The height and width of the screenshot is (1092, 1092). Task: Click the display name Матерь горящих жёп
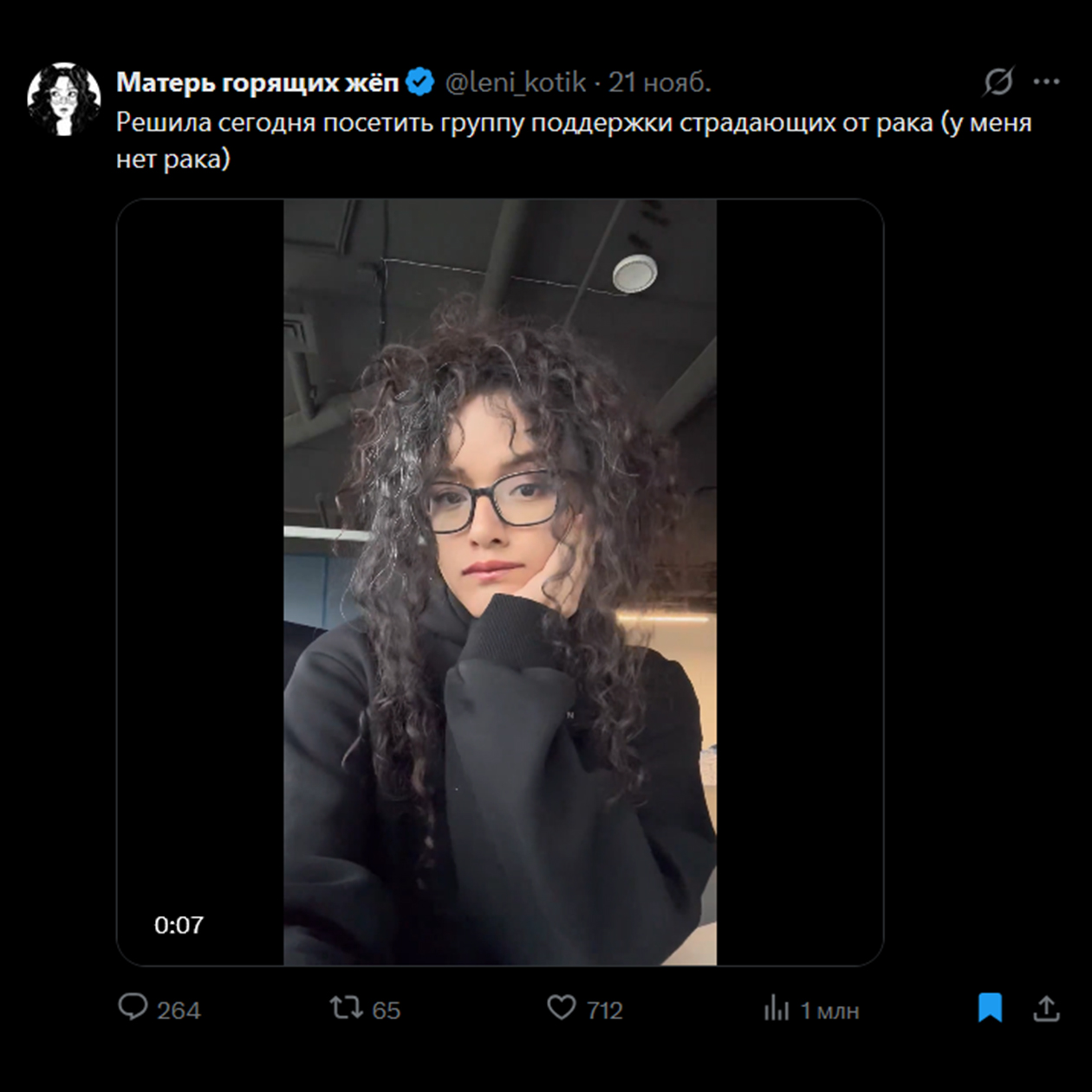click(257, 82)
